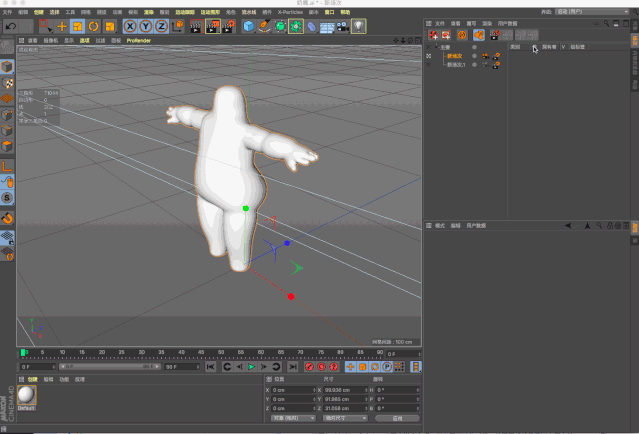Open the size mode dropdown
The height and width of the screenshot is (434, 639).
345,418
